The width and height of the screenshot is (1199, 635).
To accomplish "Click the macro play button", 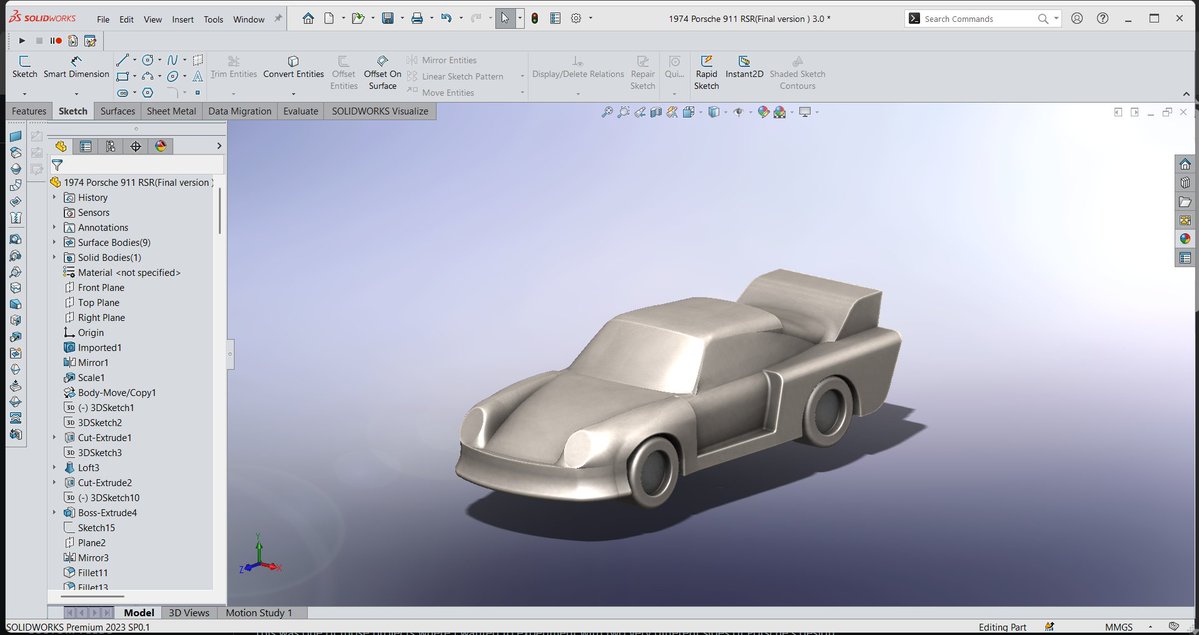I will click(22, 41).
